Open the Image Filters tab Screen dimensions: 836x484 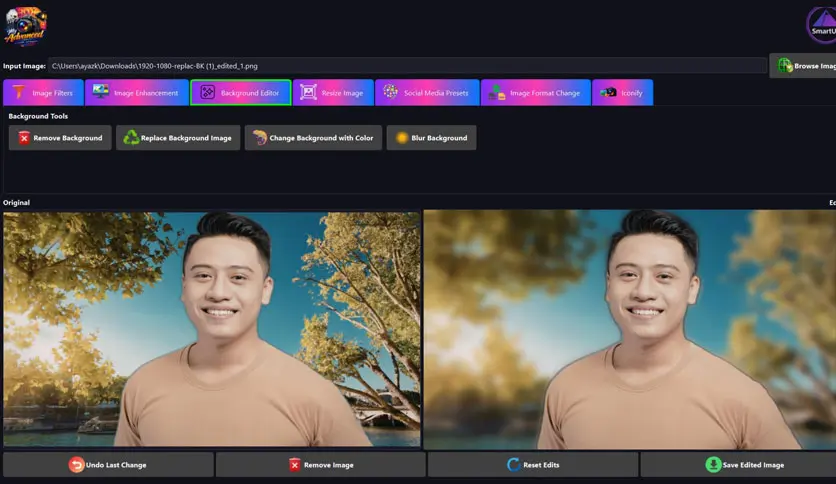[43, 93]
